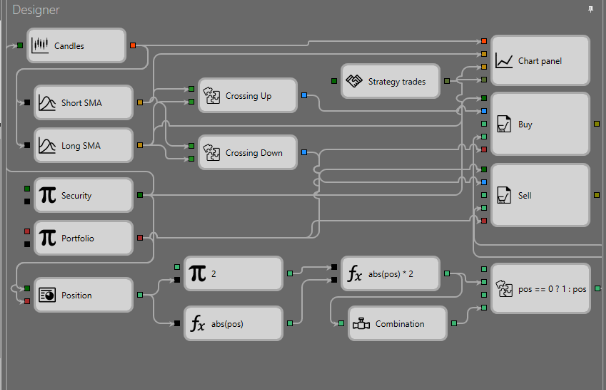The height and width of the screenshot is (390, 606).
Task: Click the blue output socket of Crossing Up
Action: coord(304,95)
